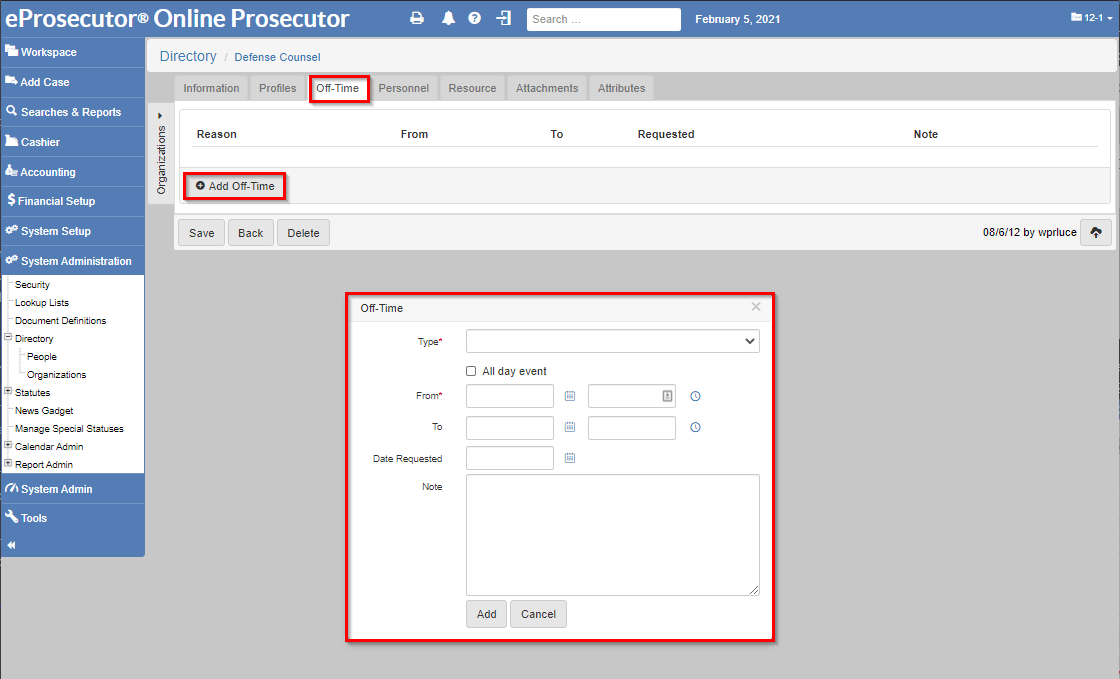Image resolution: width=1120 pixels, height=679 pixels.
Task: Switch to the Personnel tab
Action: click(x=403, y=88)
